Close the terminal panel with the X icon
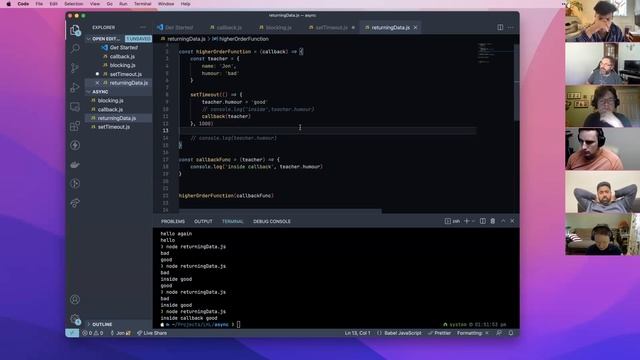Viewport: 640px width, 360px height. [512, 221]
